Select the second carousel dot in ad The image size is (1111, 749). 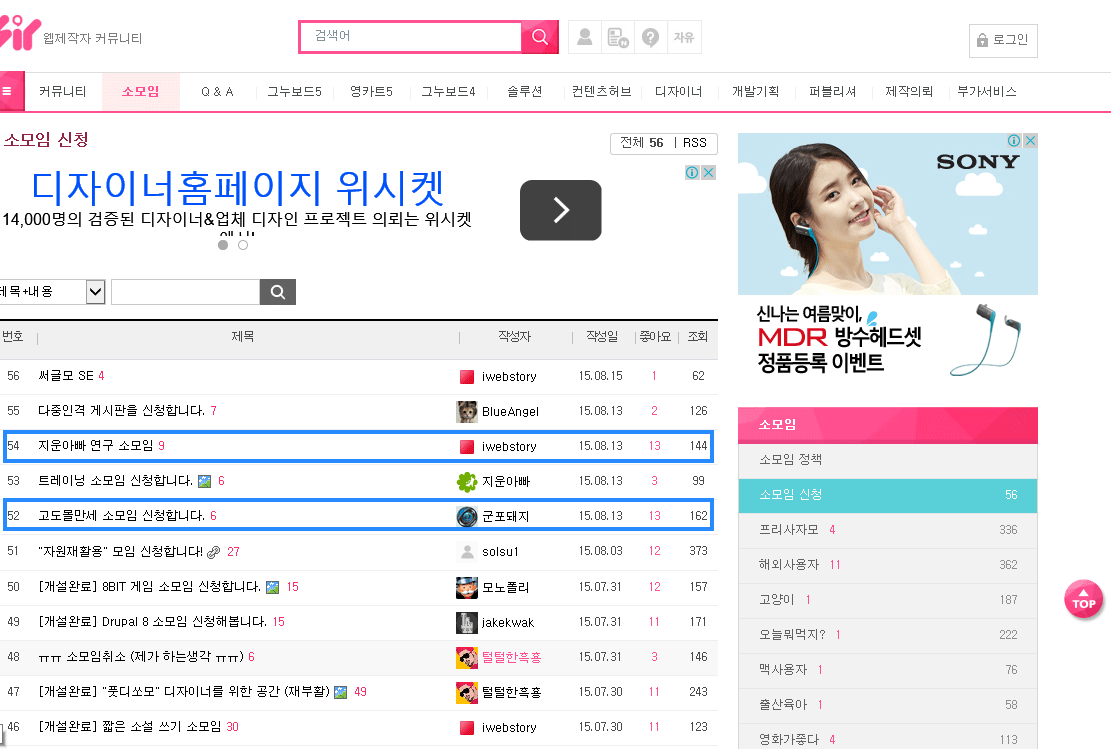point(243,245)
